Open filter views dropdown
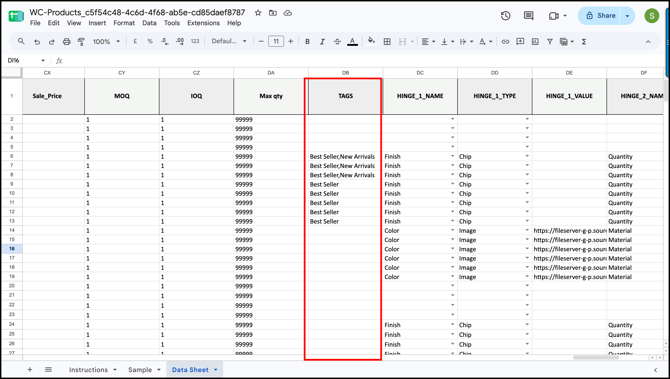 567,41
